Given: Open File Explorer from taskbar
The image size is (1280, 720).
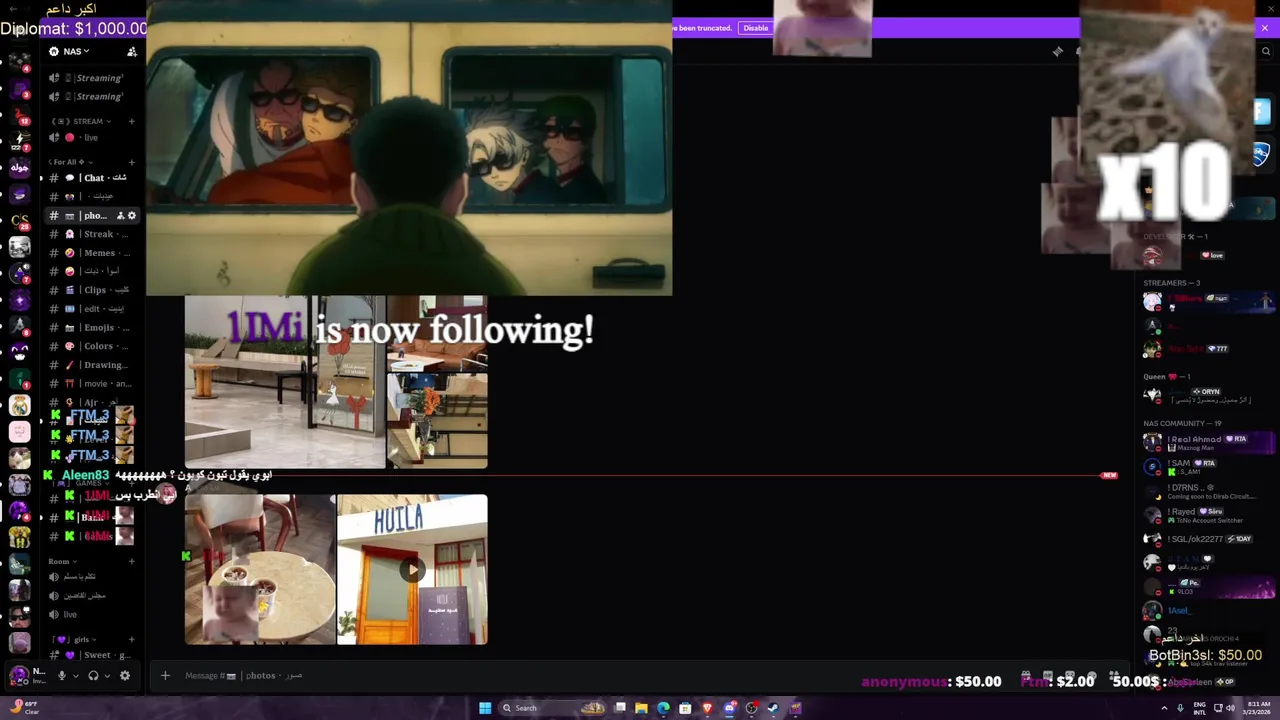Looking at the screenshot, I should click(x=641, y=708).
